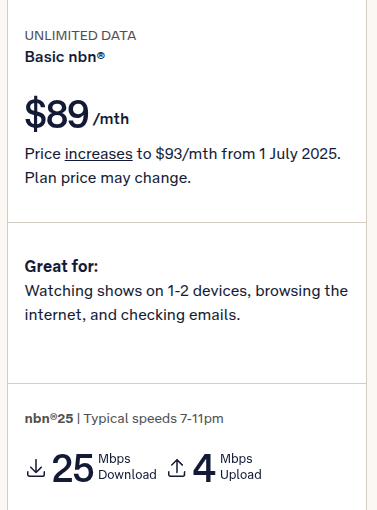Click the upload arrow icon
Viewport: 377px width, 510px height.
[176, 468]
